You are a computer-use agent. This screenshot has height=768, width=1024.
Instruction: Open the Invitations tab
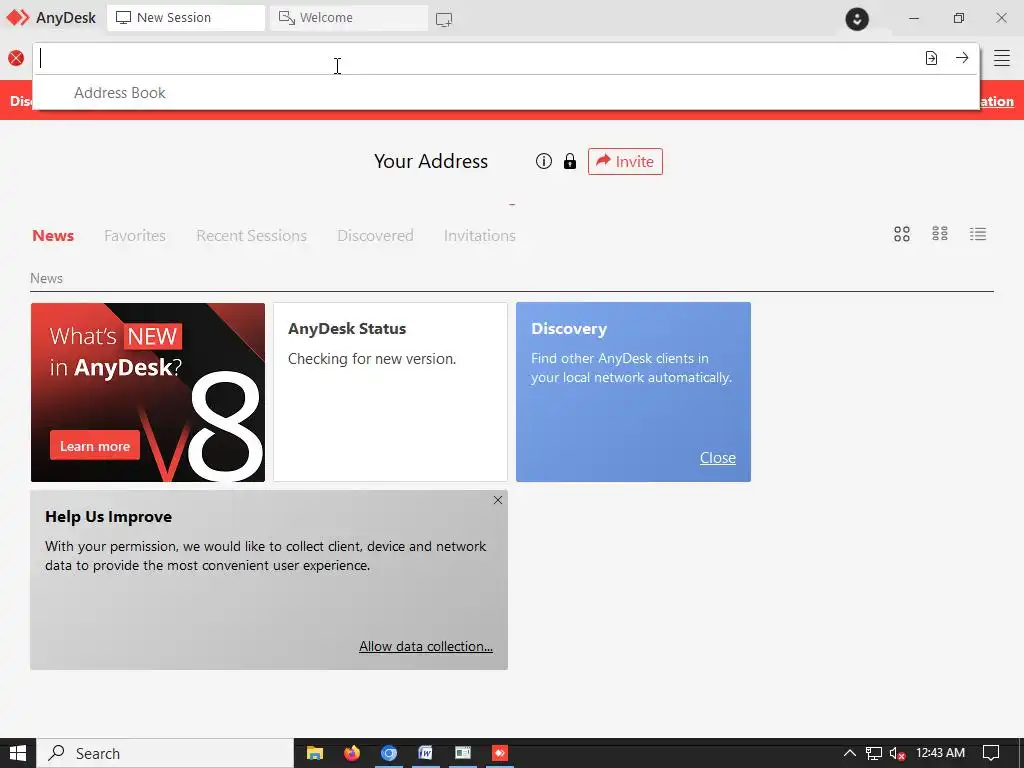pyautogui.click(x=479, y=235)
